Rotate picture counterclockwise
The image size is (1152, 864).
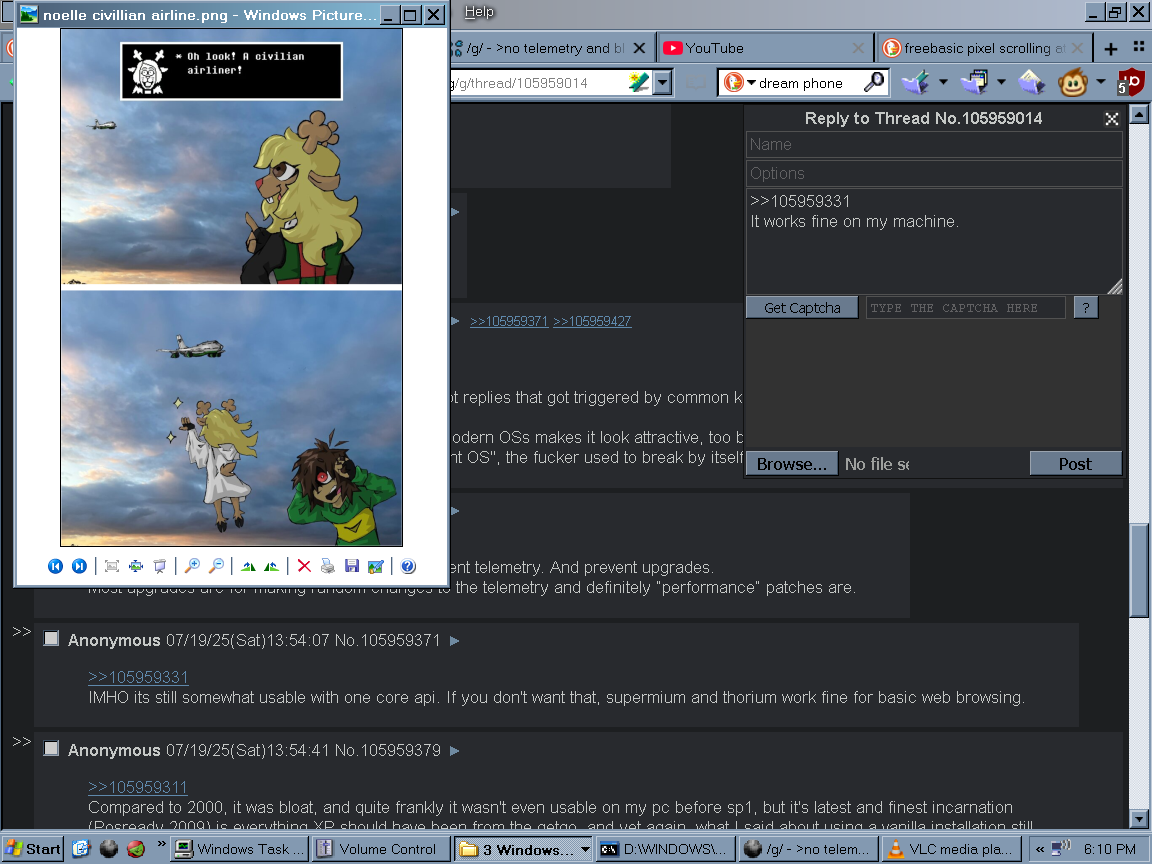pyautogui.click(x=272, y=566)
